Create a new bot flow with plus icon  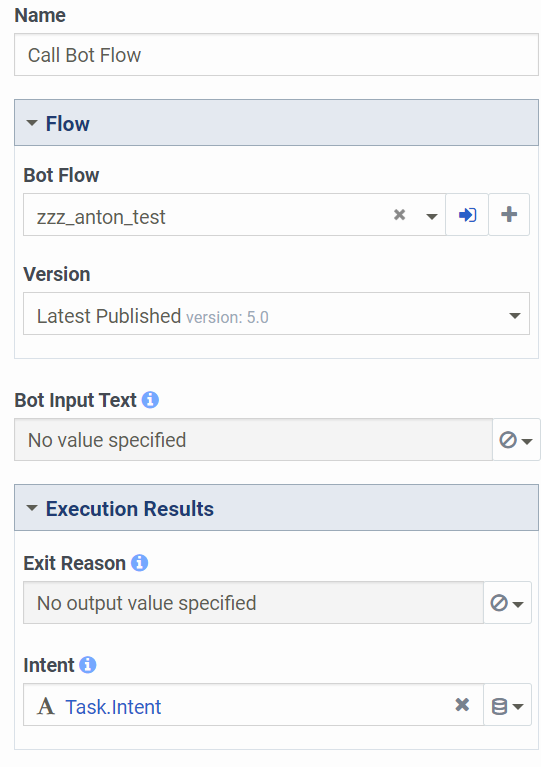(509, 215)
